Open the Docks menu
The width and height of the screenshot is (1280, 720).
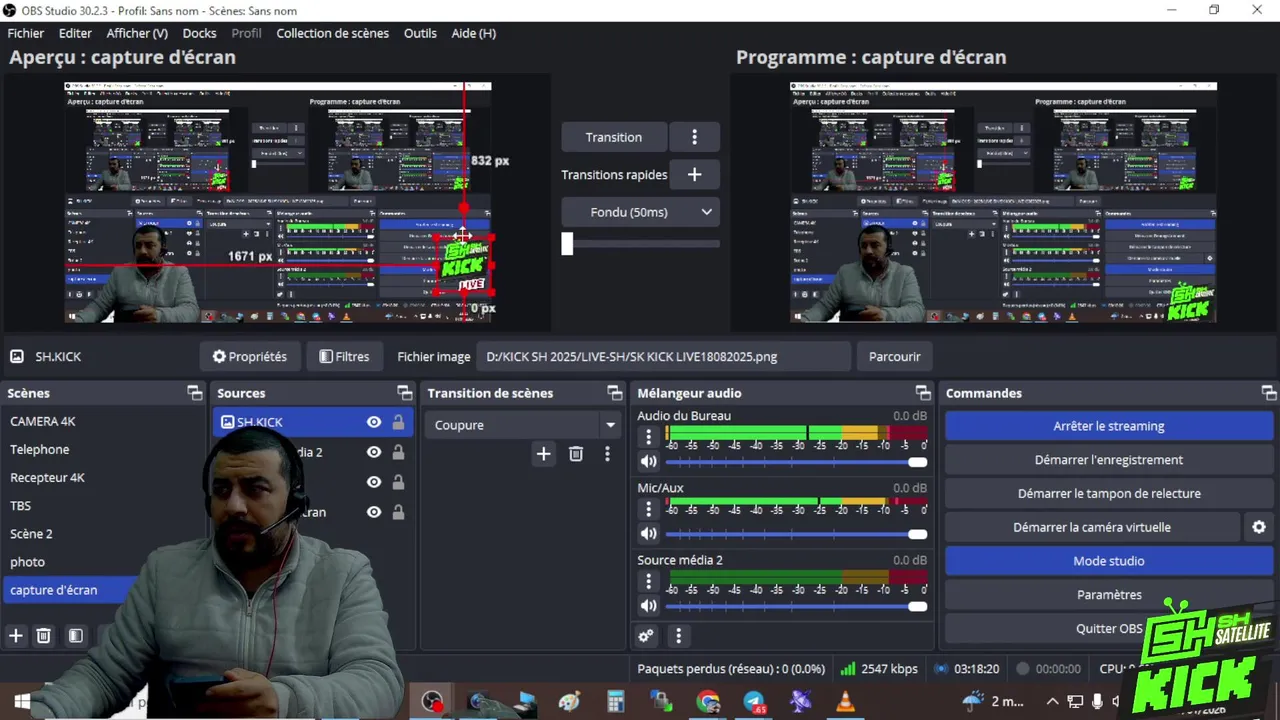point(199,33)
